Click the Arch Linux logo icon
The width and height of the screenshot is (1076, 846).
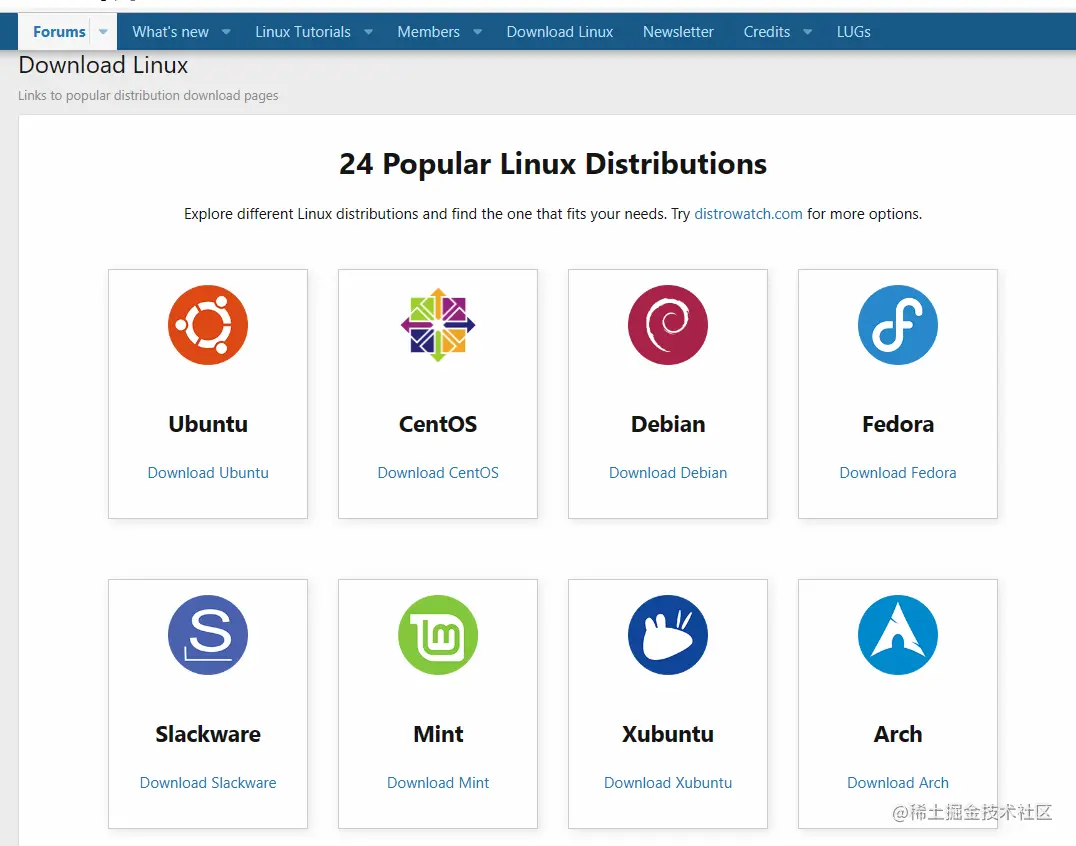898,635
